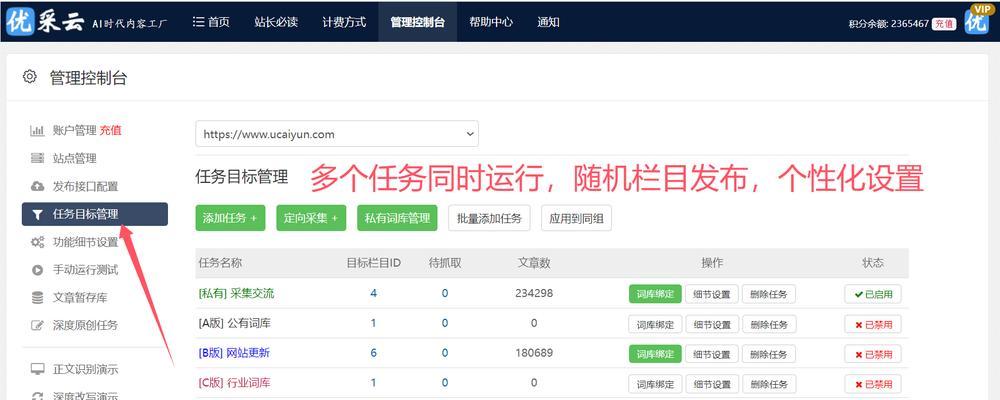Select 任务目标管理 in sidebar
1000x400 pixels.
coord(95,214)
